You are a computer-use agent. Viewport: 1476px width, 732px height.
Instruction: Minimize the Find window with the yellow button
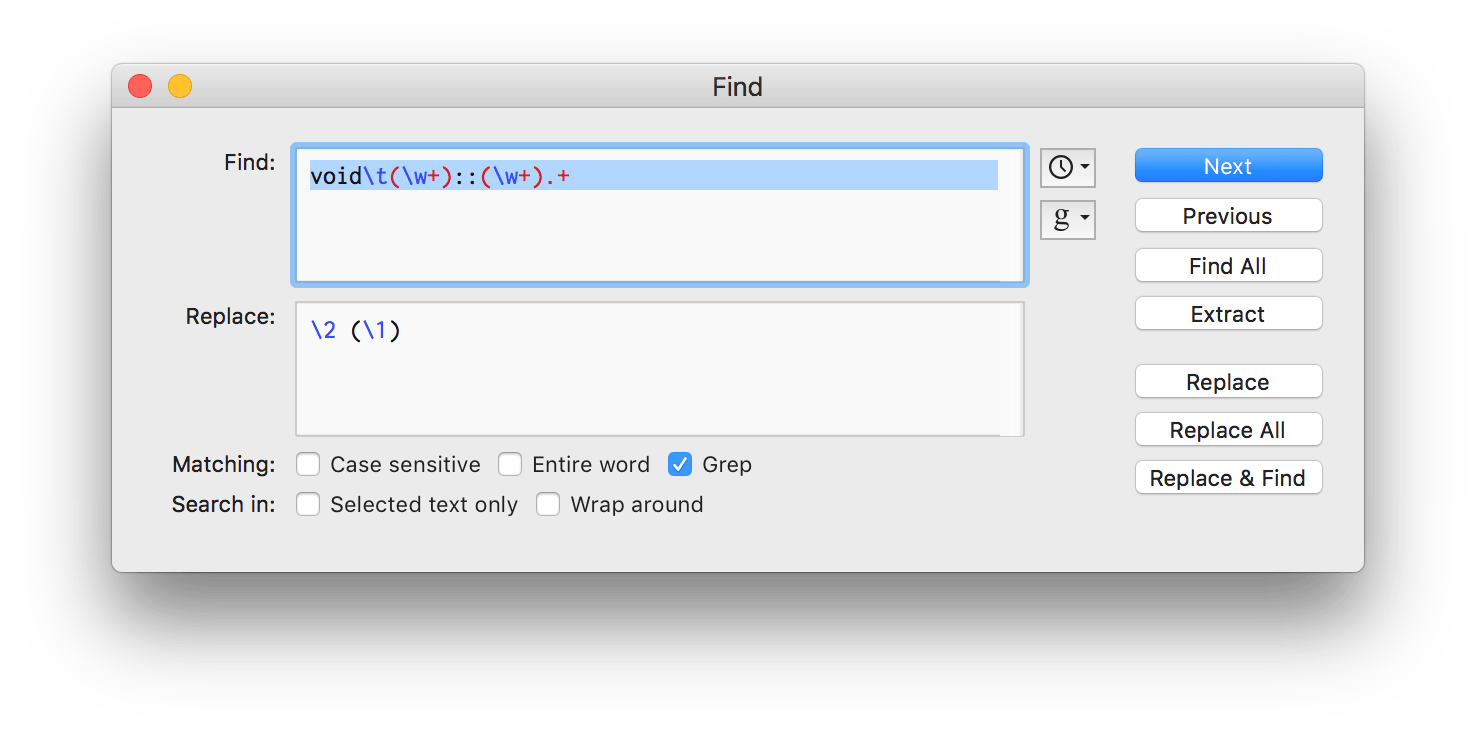pyautogui.click(x=179, y=87)
